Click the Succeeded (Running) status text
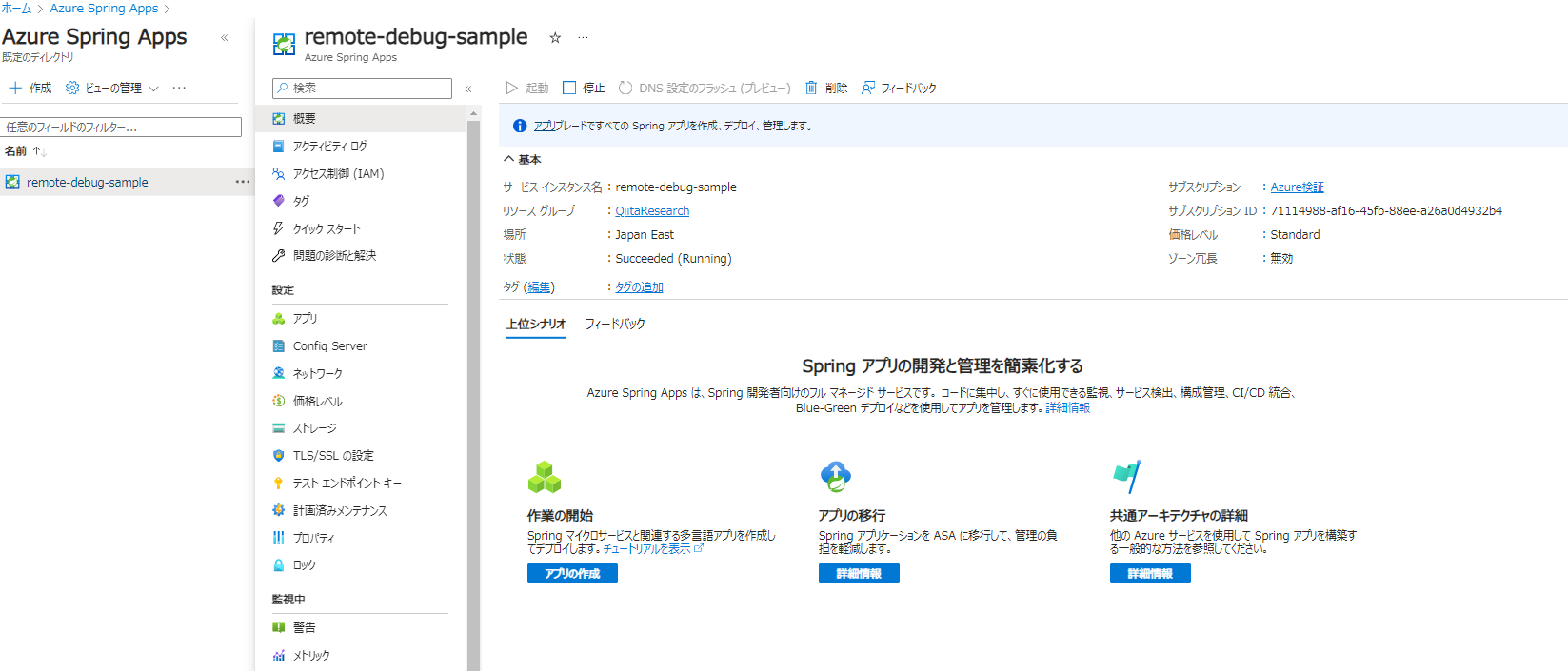The width and height of the screenshot is (1568, 671). pyautogui.click(x=673, y=259)
